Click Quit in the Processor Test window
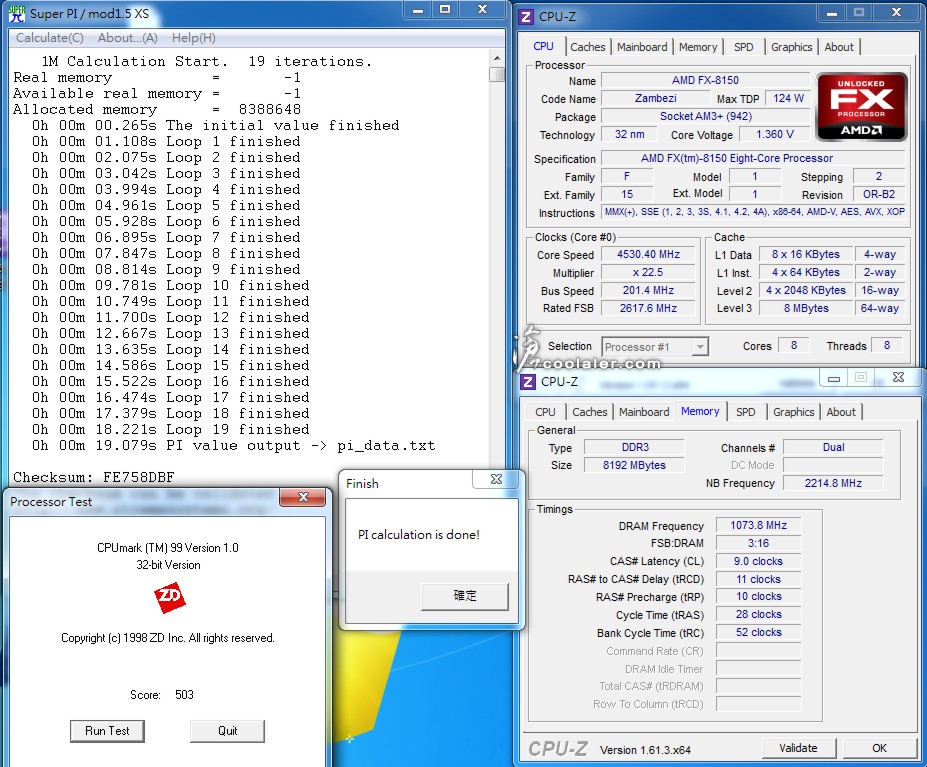 [228, 731]
